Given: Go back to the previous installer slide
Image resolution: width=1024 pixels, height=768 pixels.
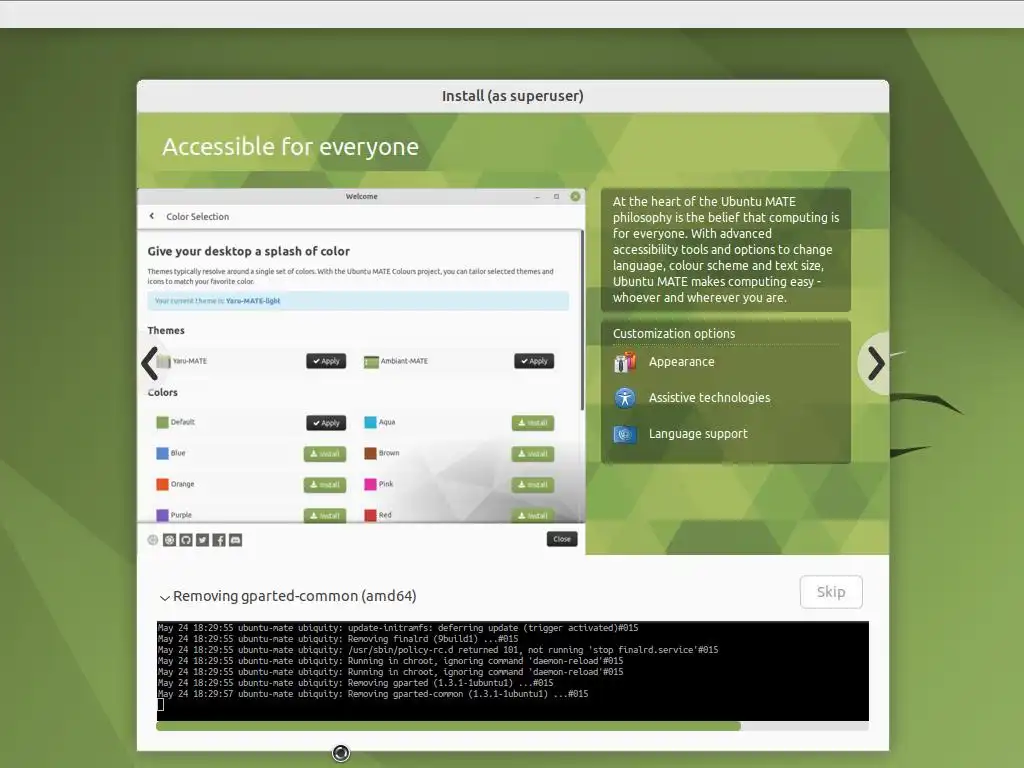Looking at the screenshot, I should pos(150,364).
